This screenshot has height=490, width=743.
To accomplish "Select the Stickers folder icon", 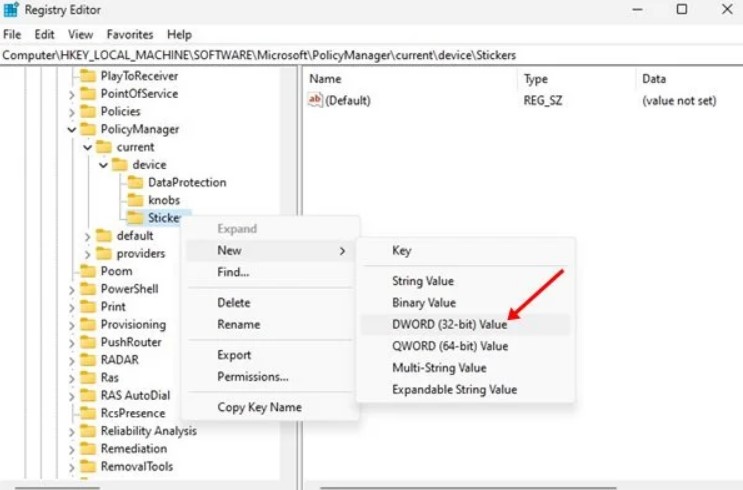I will (x=135, y=218).
